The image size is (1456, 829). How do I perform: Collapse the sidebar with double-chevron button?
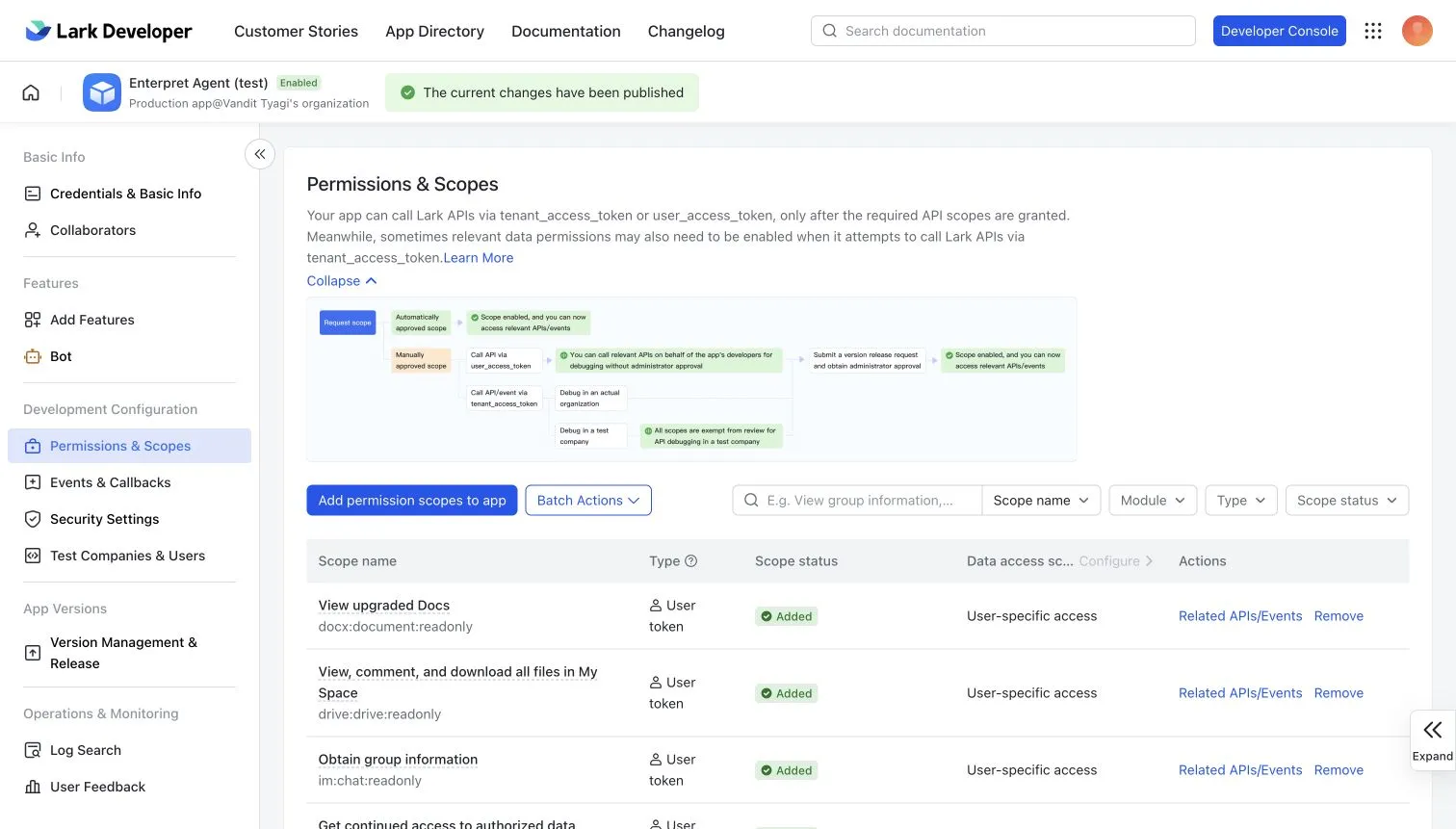(260, 154)
